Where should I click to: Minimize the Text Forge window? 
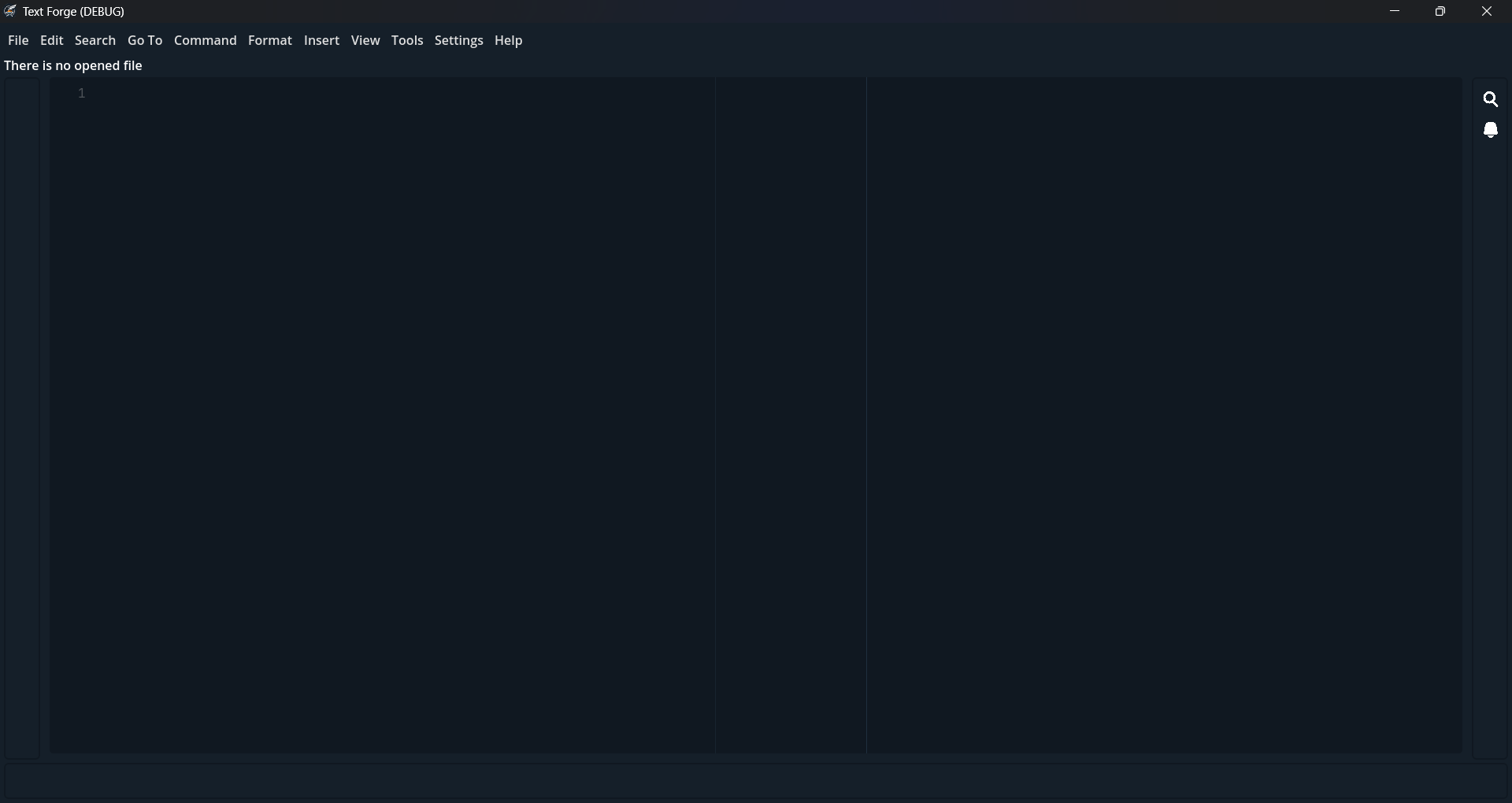(x=1395, y=11)
